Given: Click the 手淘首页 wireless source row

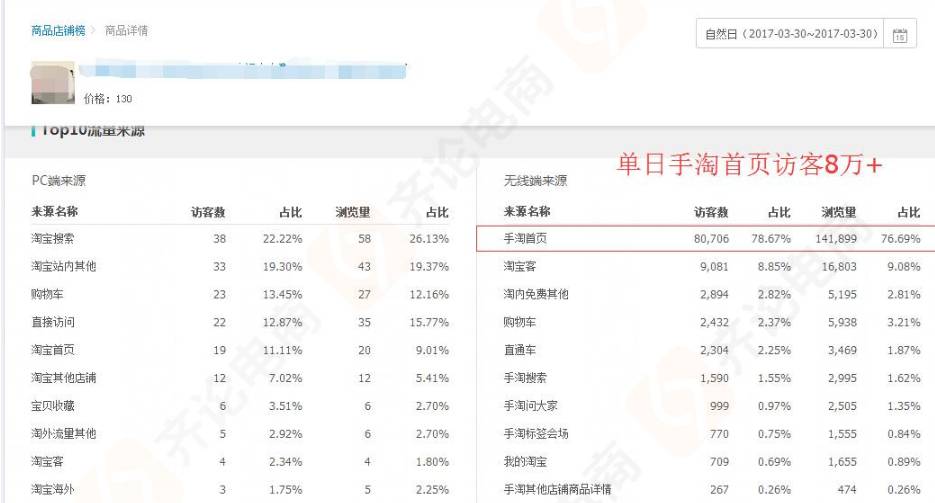Looking at the screenshot, I should [705, 238].
